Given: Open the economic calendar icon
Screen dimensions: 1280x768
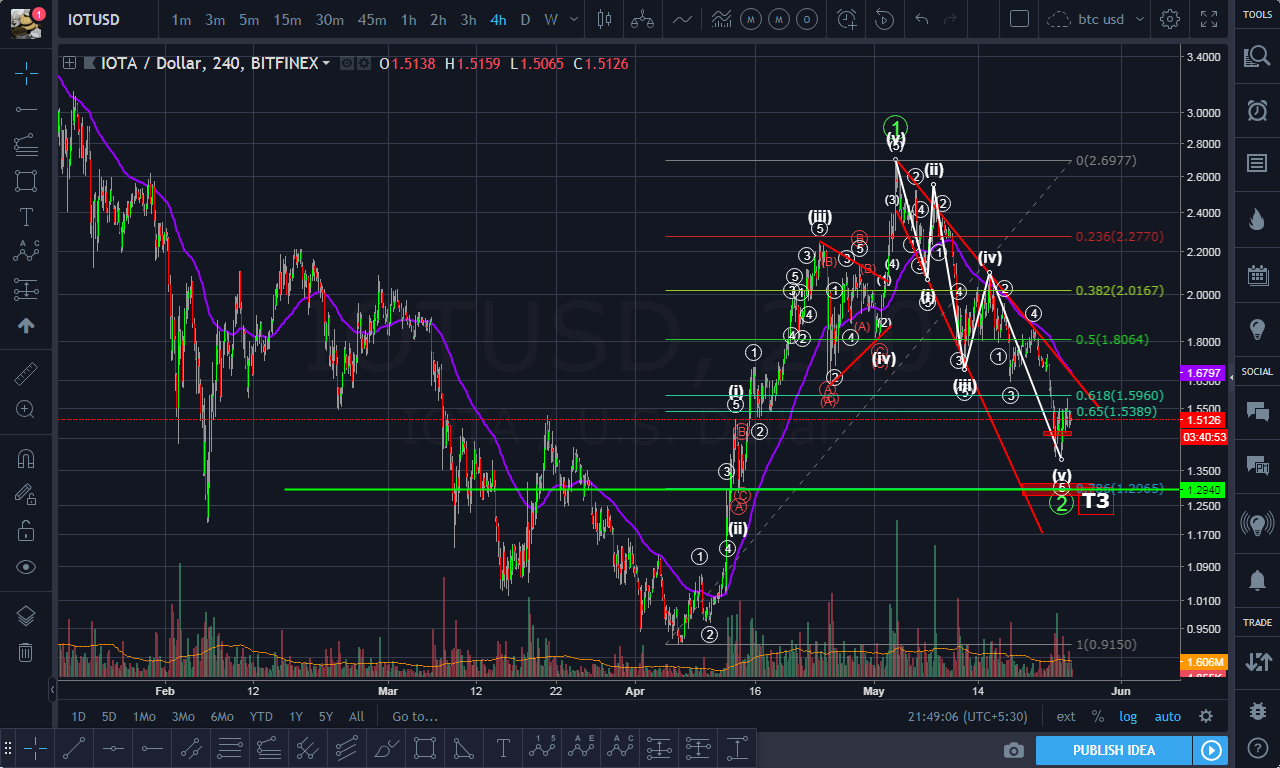Looking at the screenshot, I should coord(1257,275).
